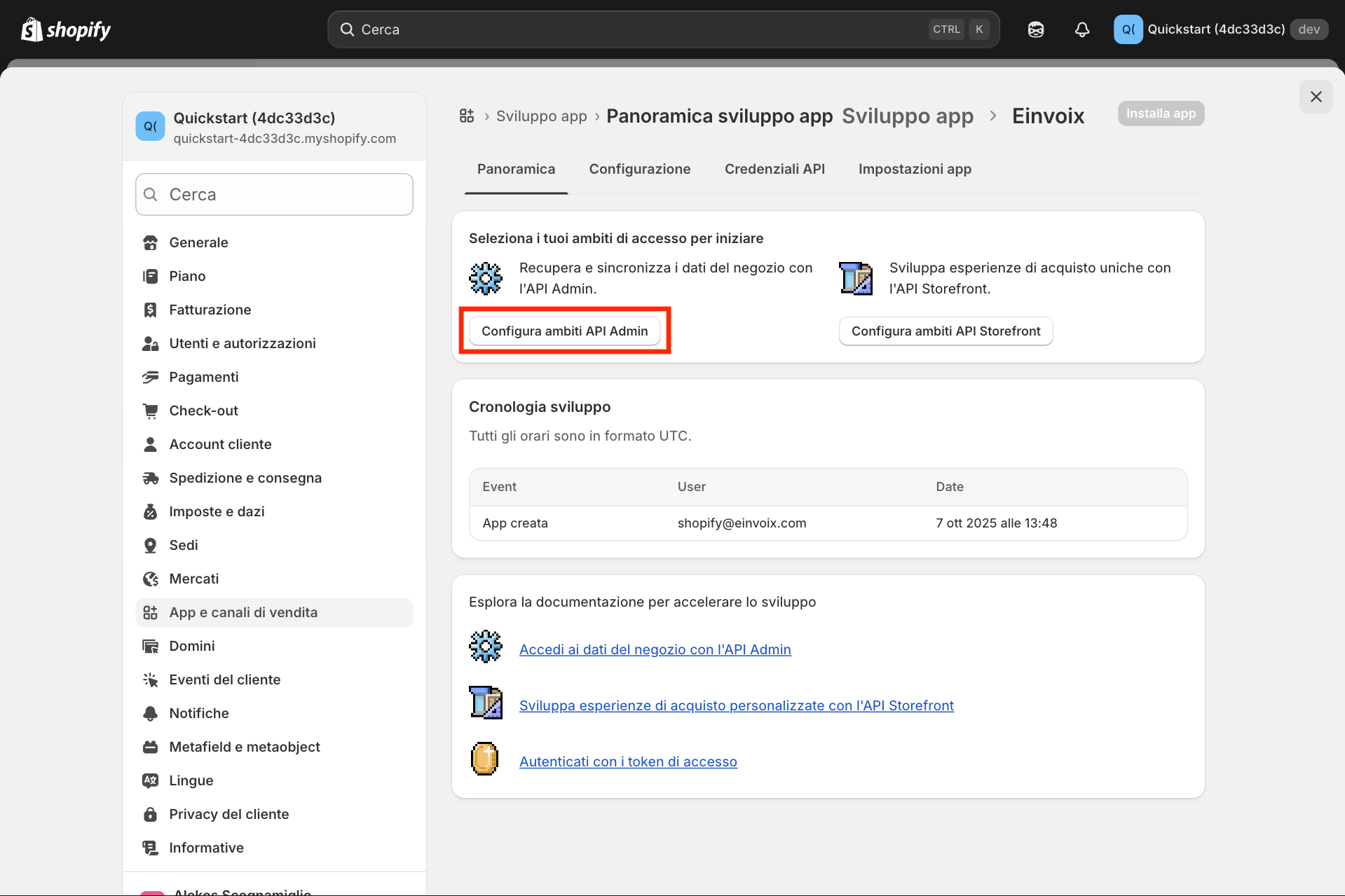Click the apps grid breadcrumb icon
This screenshot has width=1345, height=896.
(x=467, y=116)
